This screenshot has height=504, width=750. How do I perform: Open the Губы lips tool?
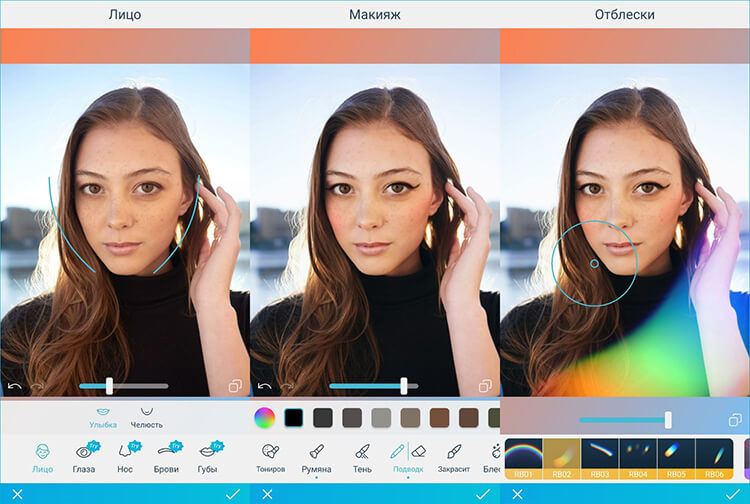point(208,456)
